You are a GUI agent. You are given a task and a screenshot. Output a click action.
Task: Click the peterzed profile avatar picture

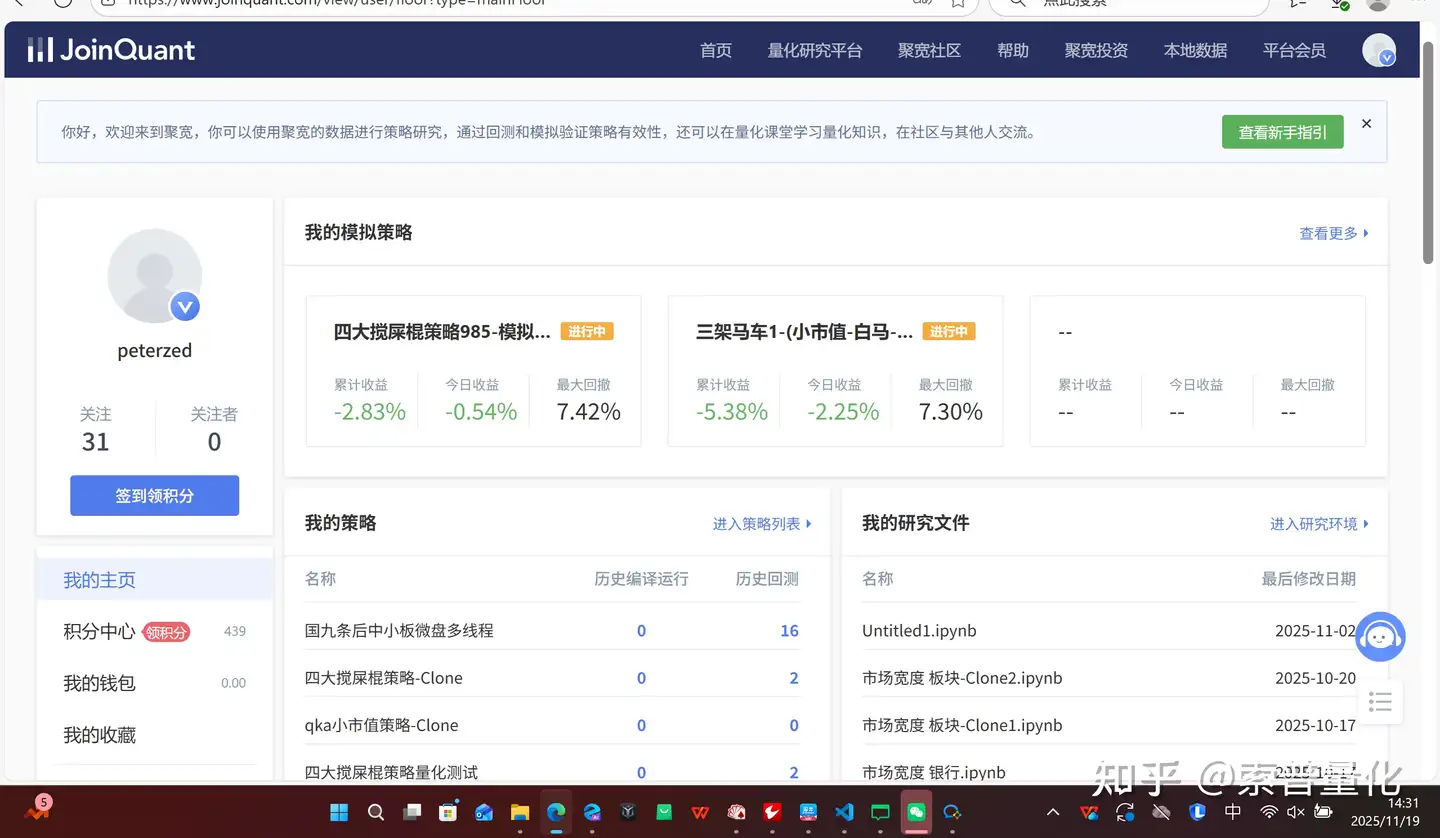coord(155,276)
